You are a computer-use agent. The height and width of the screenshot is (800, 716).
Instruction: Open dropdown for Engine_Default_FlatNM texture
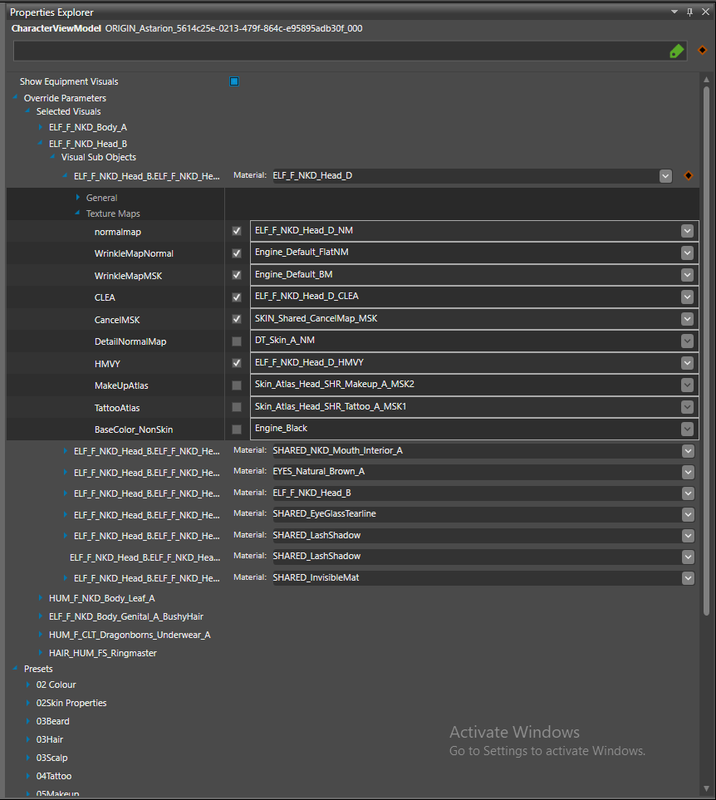tap(687, 253)
